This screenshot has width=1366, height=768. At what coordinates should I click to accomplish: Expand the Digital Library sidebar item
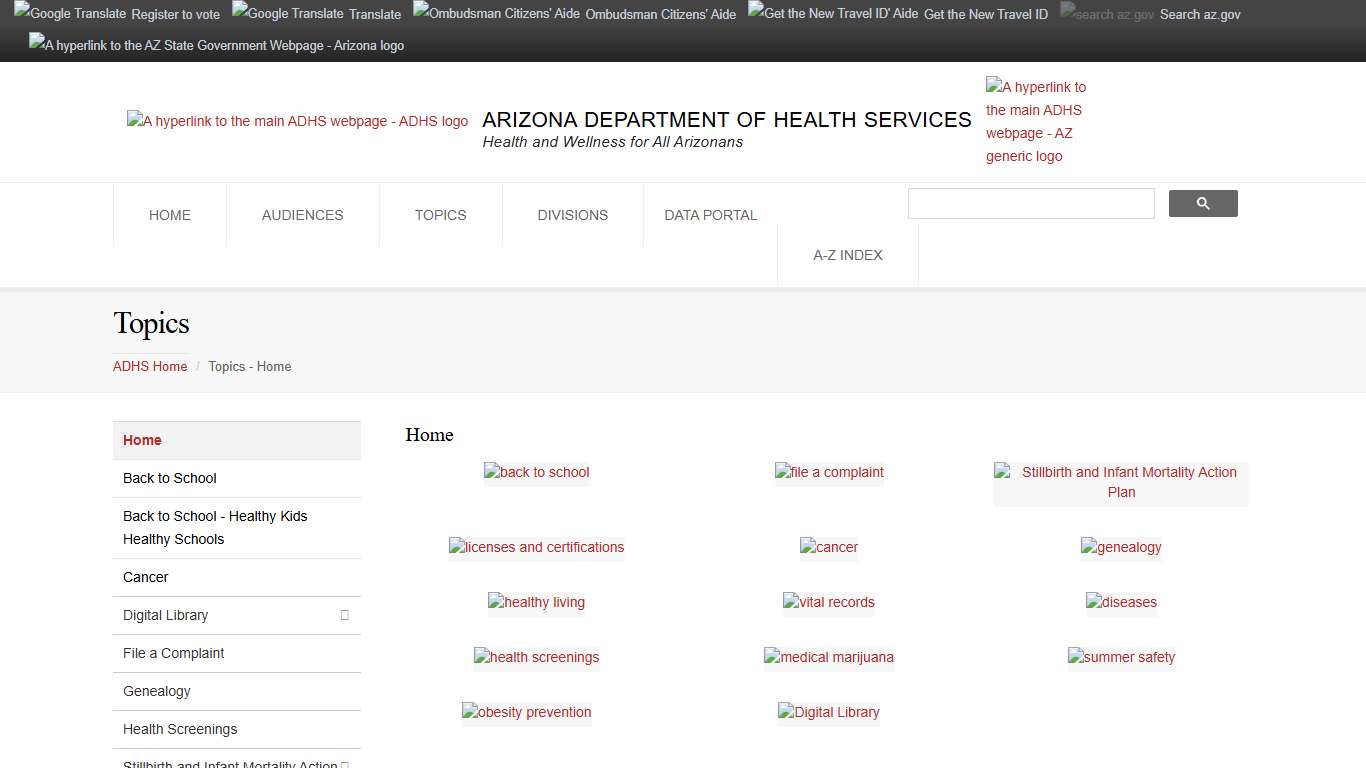click(344, 615)
